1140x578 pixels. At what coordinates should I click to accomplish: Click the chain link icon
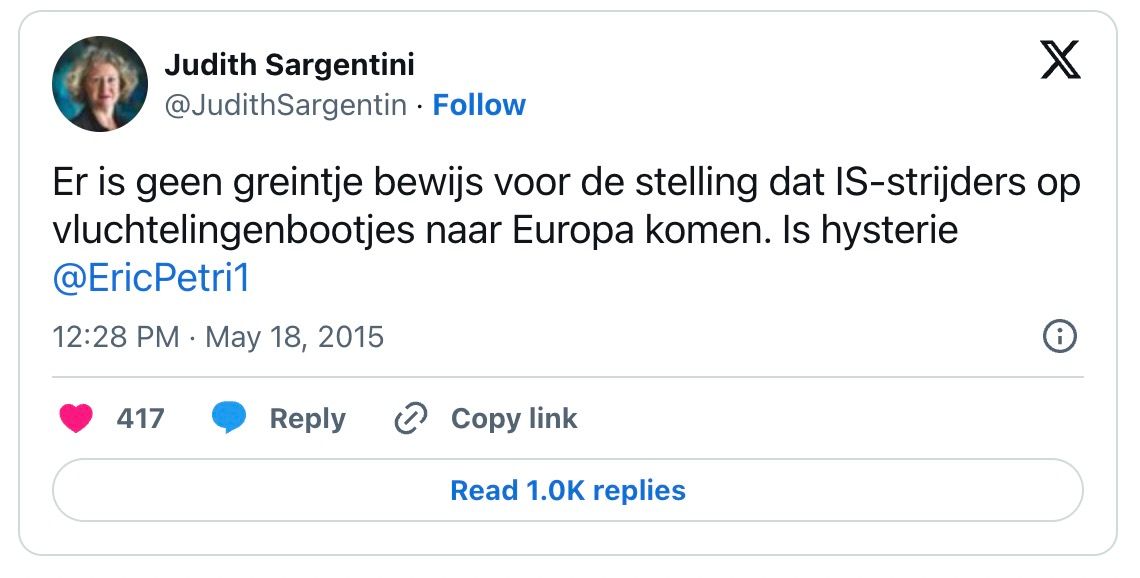pos(410,418)
